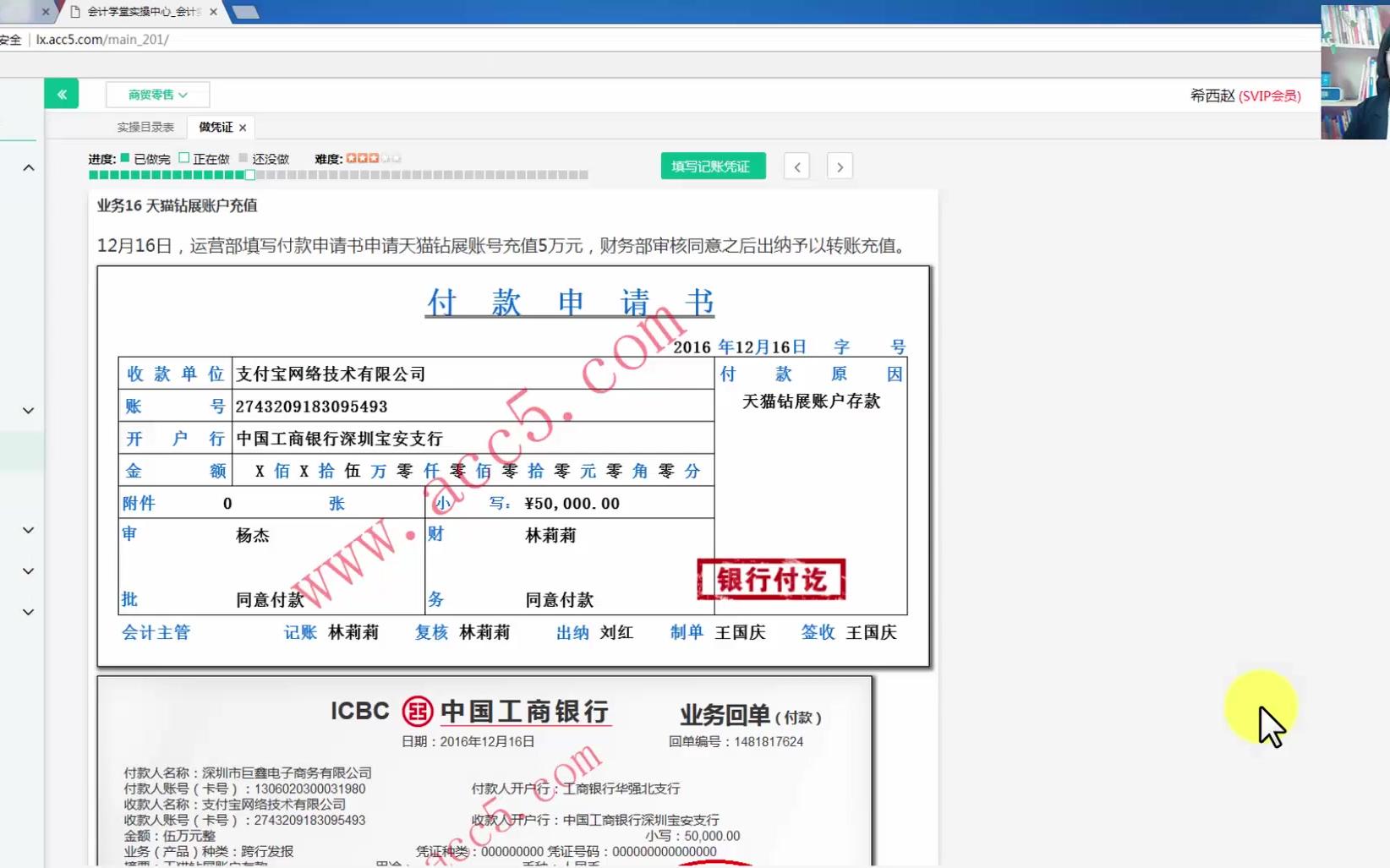
Task: Close the 做凭证 tab
Action: 242,127
